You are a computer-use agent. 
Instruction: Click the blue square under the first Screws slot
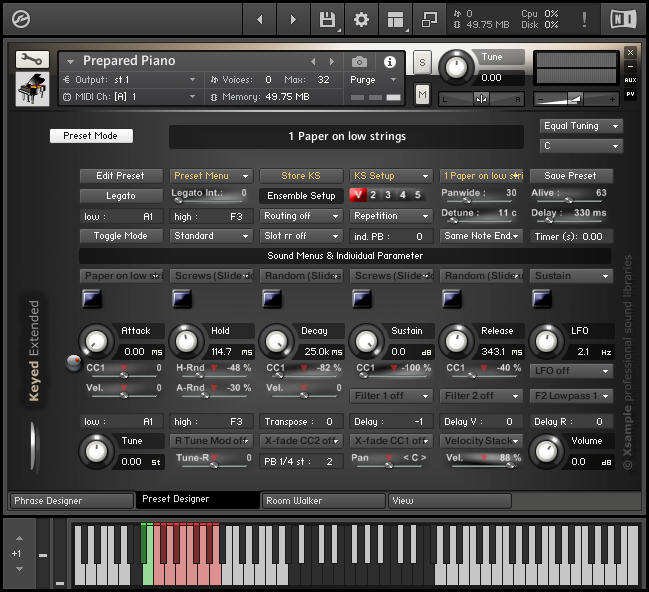182,298
